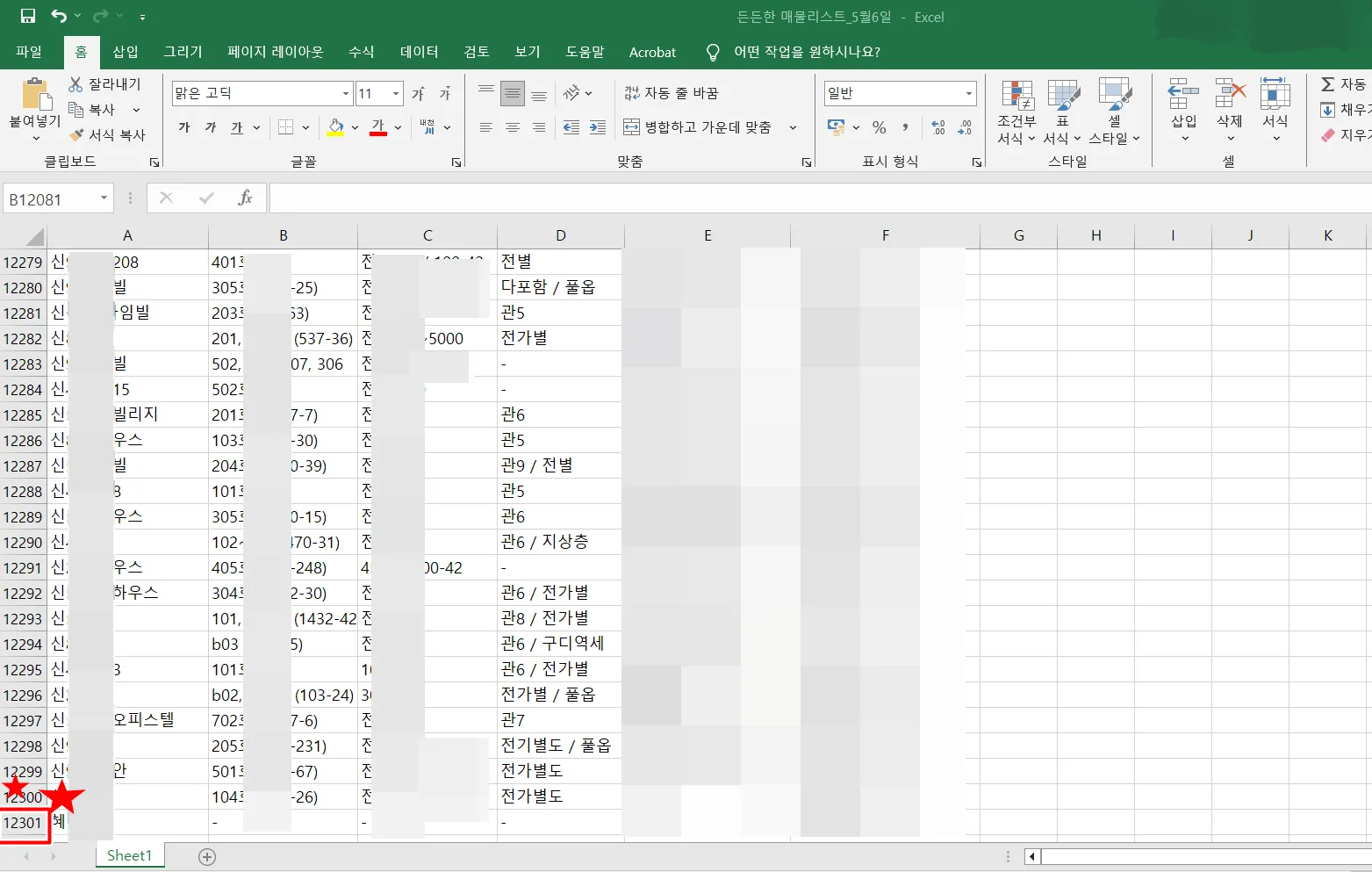This screenshot has width=1372, height=872.
Task: Click the Insert Function fx icon
Action: (x=245, y=198)
